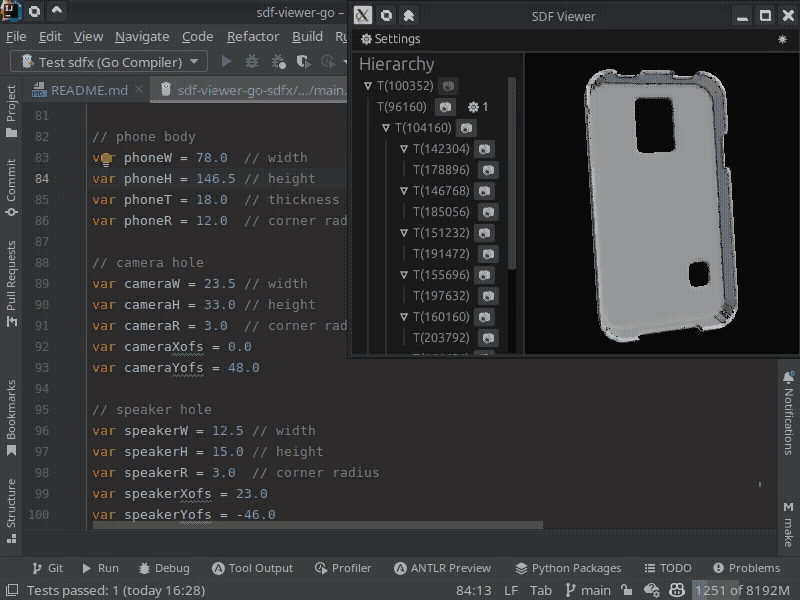This screenshot has width=800, height=600.
Task: Click the 3D phone case model in viewer
Action: click(x=661, y=204)
